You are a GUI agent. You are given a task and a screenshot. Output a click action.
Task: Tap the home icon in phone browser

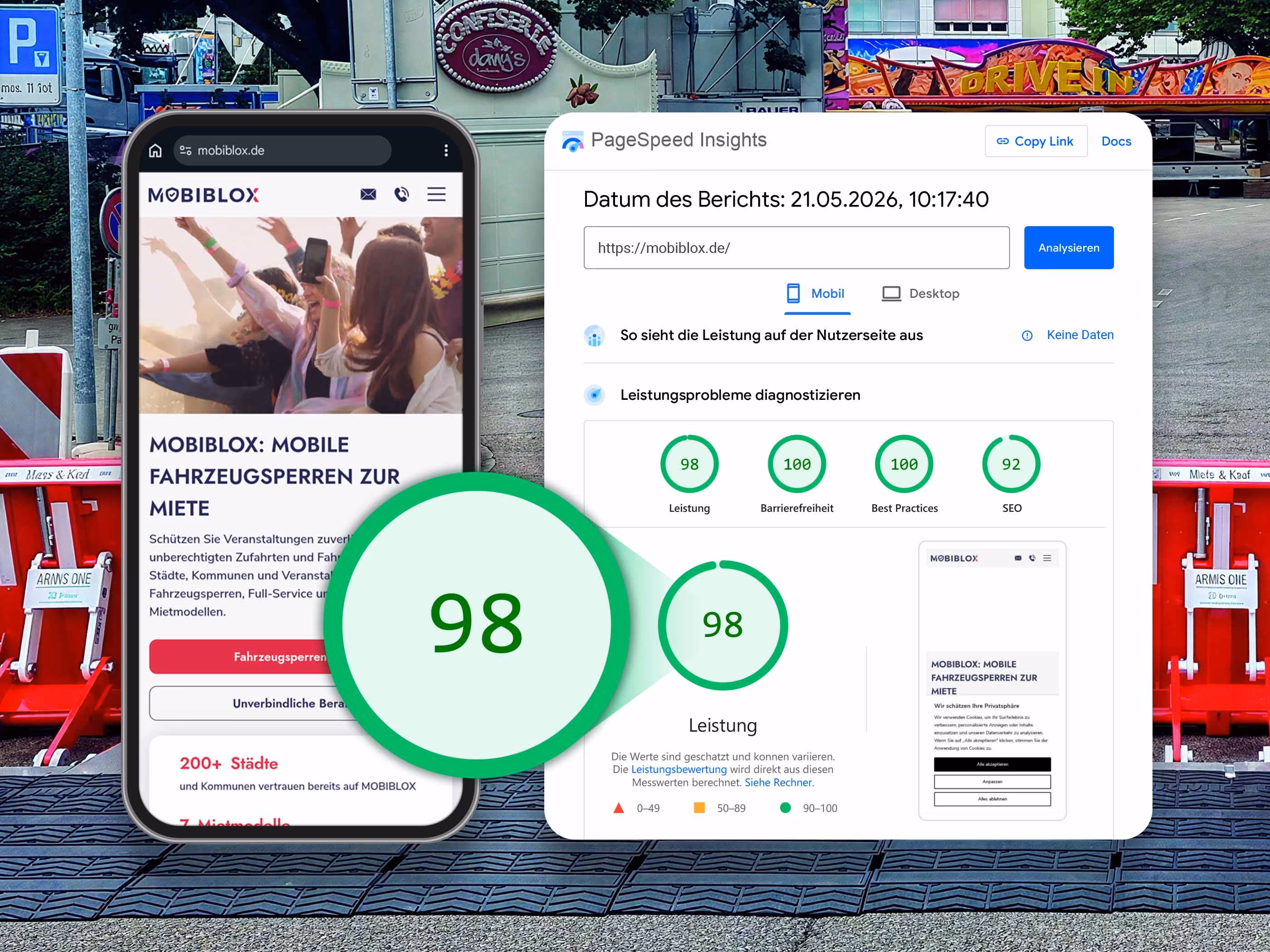pos(155,151)
